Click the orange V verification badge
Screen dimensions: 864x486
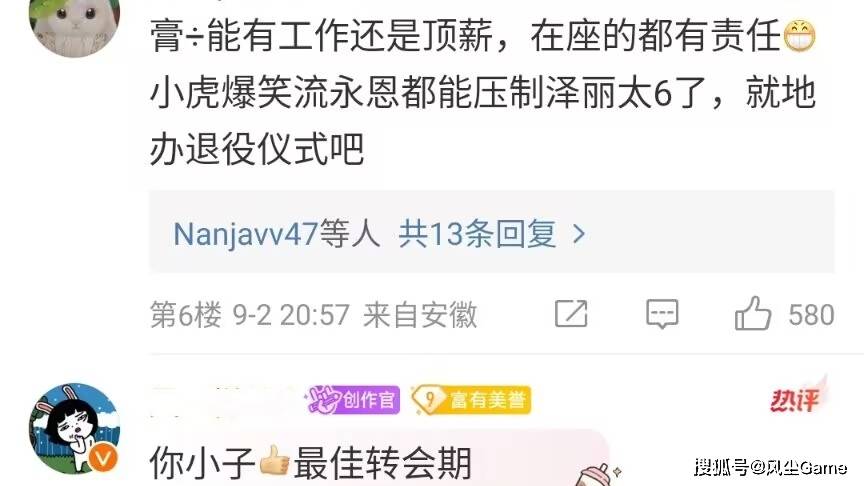pyautogui.click(x=104, y=458)
